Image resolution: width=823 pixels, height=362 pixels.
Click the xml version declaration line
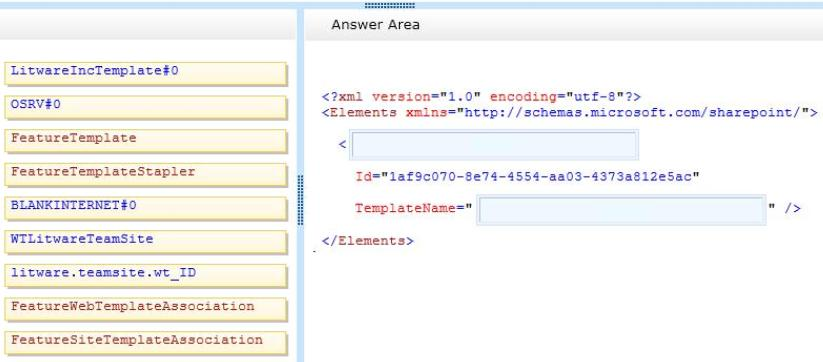(x=481, y=97)
